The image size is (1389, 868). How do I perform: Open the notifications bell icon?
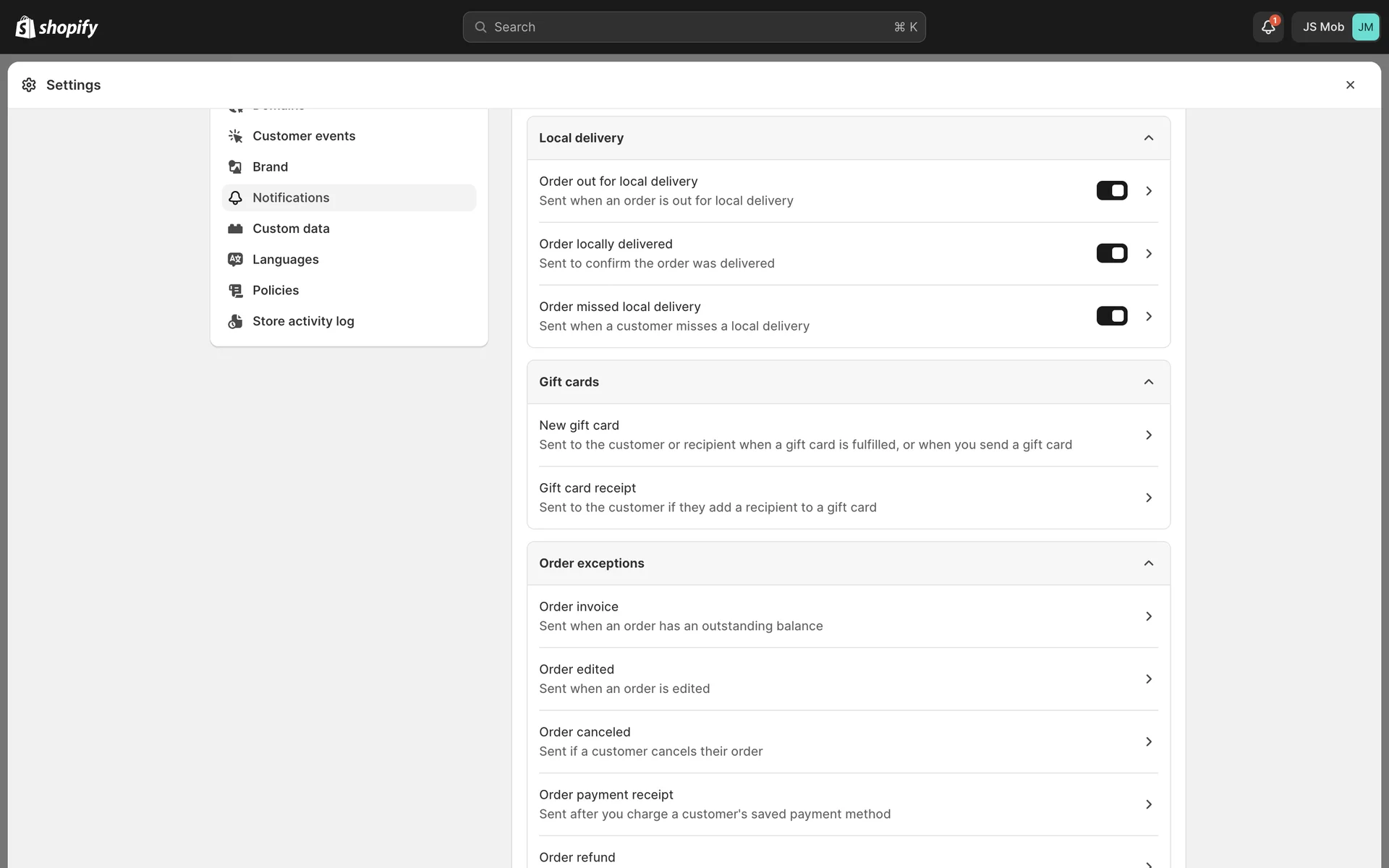click(x=1267, y=27)
